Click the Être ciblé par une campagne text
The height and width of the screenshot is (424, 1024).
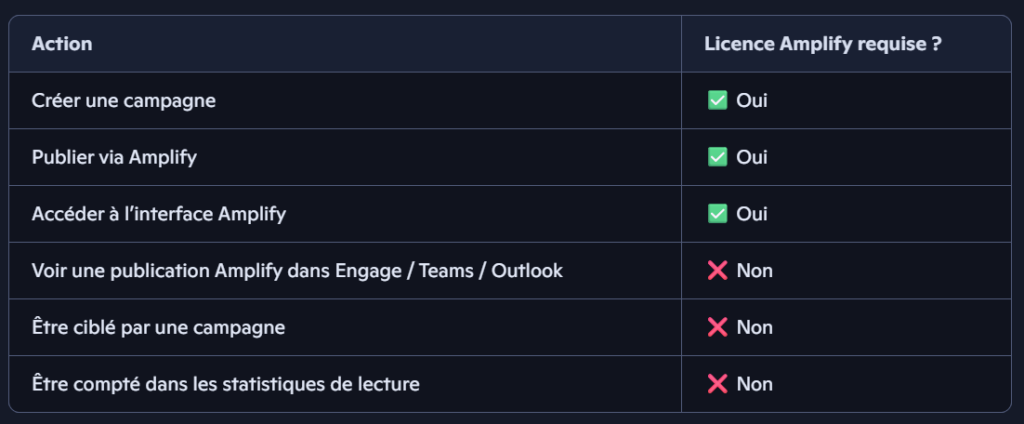coord(160,327)
